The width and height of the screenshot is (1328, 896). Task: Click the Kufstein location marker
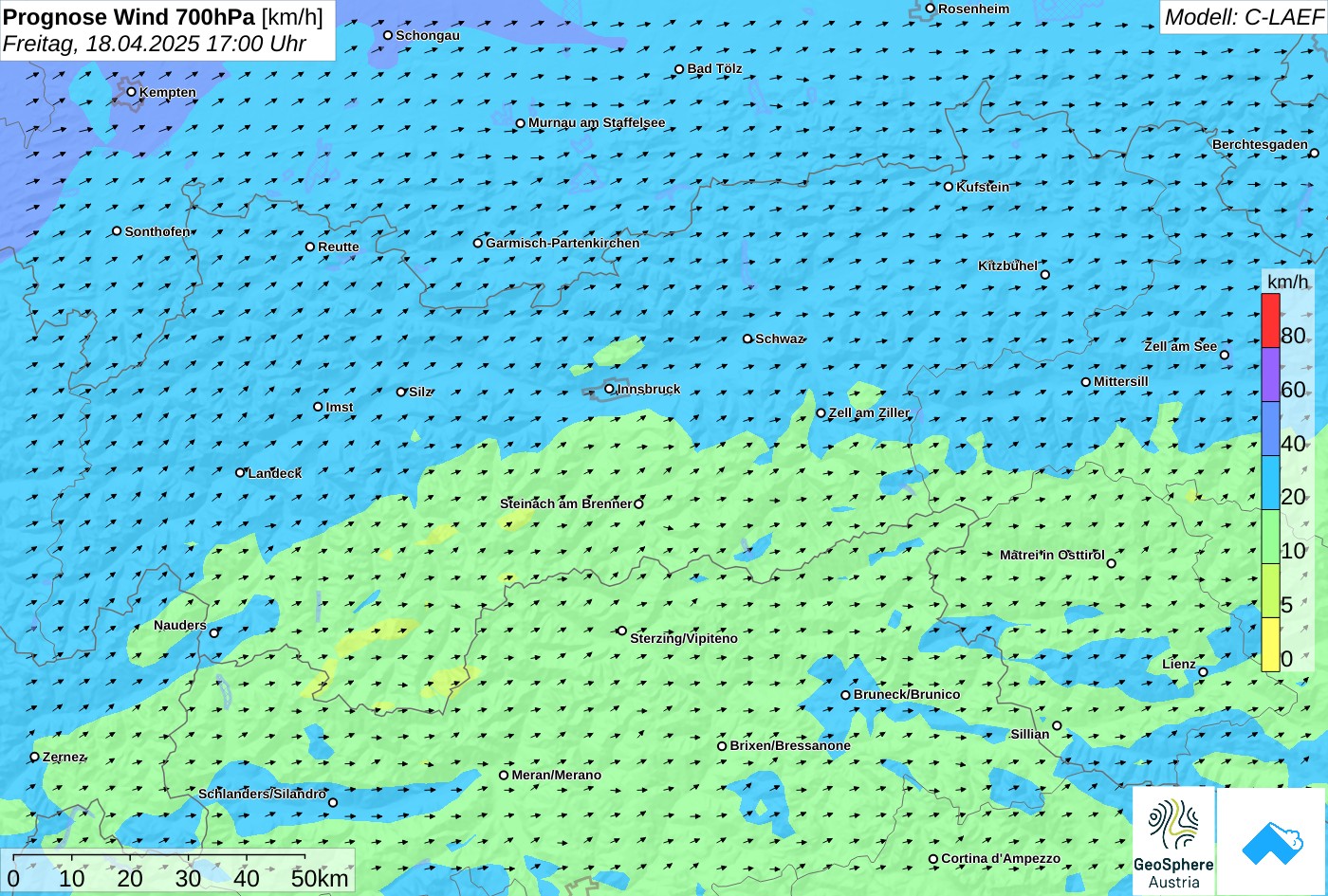click(x=949, y=187)
